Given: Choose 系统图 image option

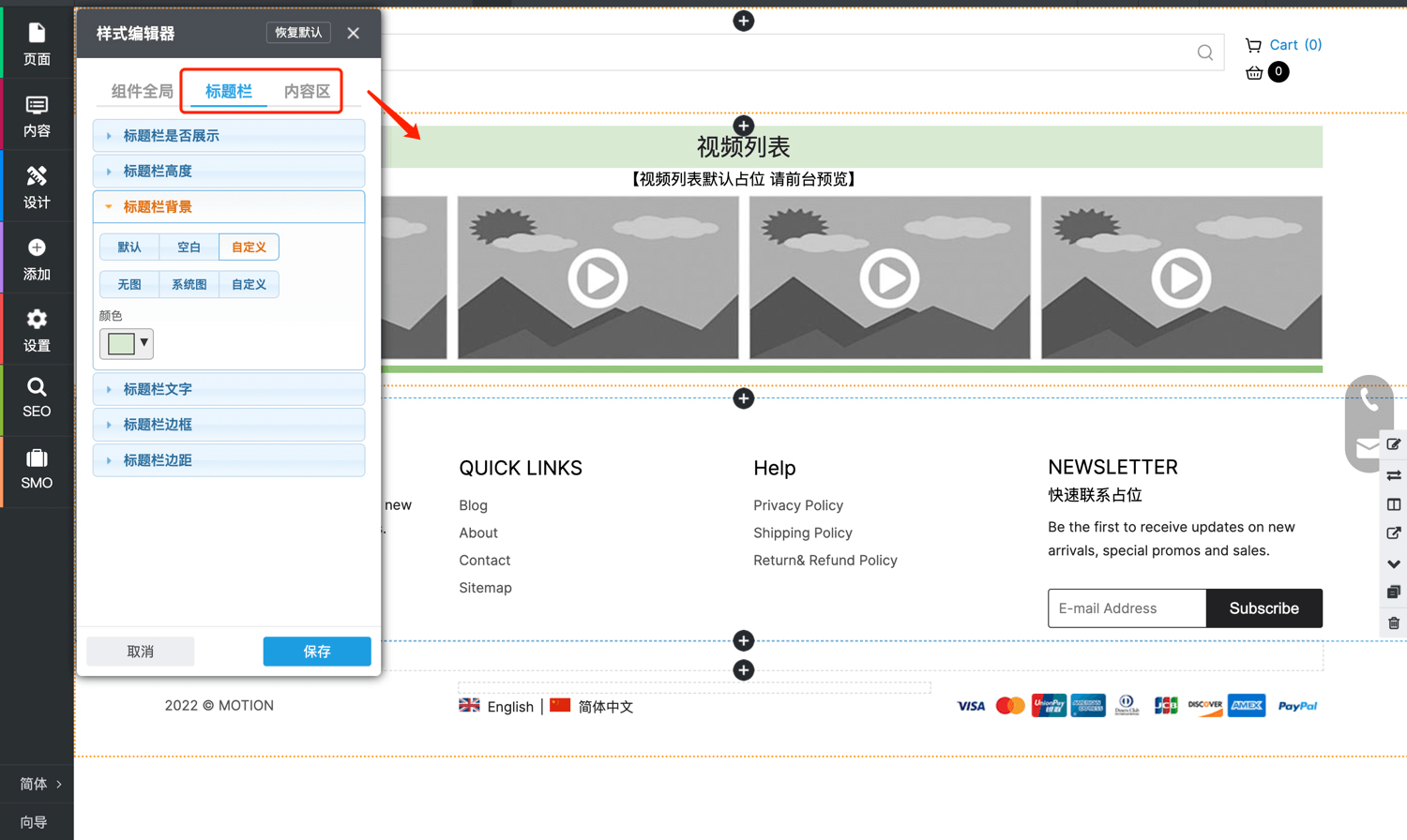Looking at the screenshot, I should (189, 284).
